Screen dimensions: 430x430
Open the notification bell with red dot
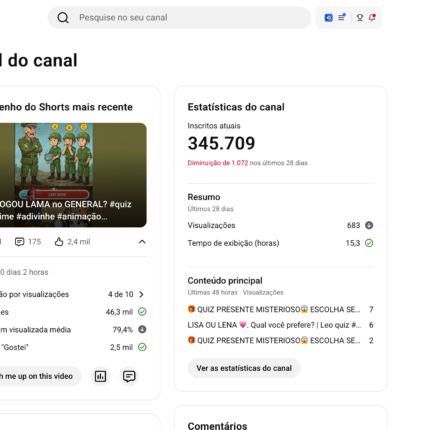click(372, 17)
